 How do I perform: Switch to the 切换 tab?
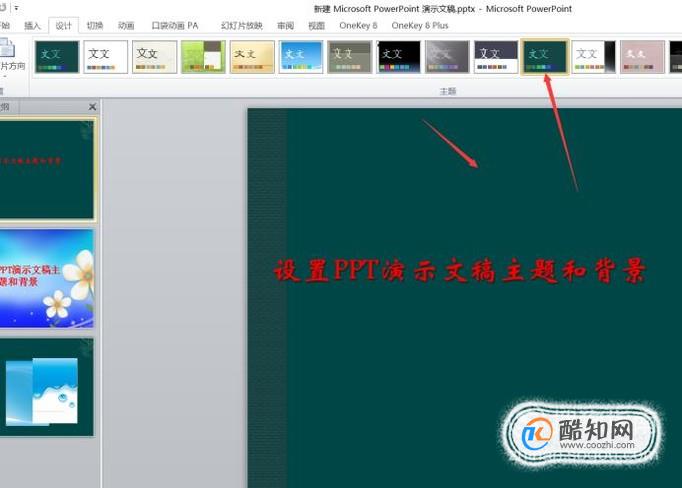click(x=95, y=26)
